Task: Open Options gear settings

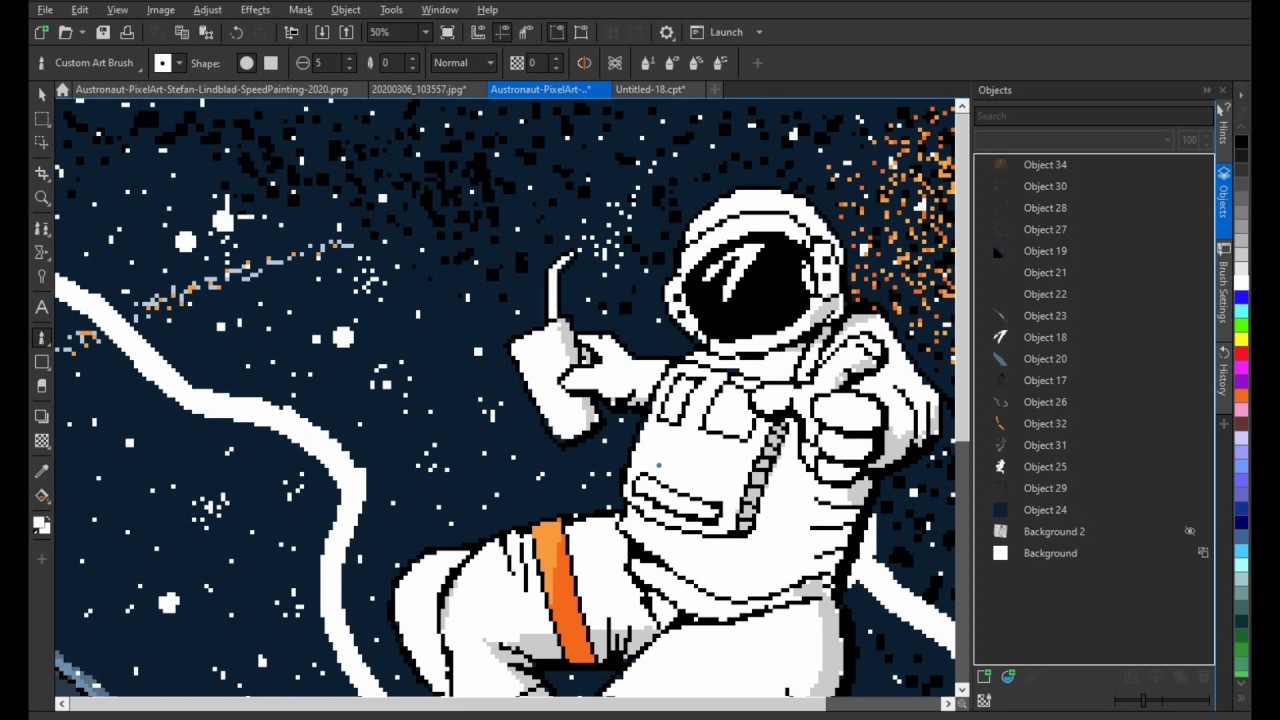Action: coord(666,32)
